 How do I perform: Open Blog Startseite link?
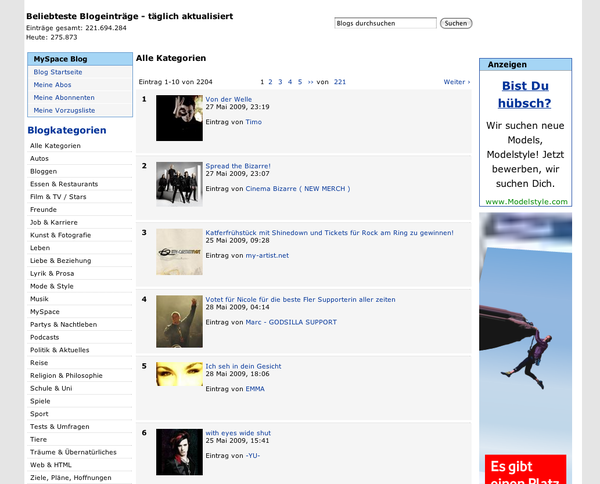tap(58, 72)
